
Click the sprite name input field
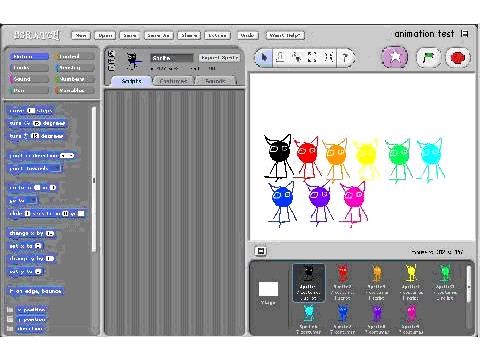[x=172, y=58]
